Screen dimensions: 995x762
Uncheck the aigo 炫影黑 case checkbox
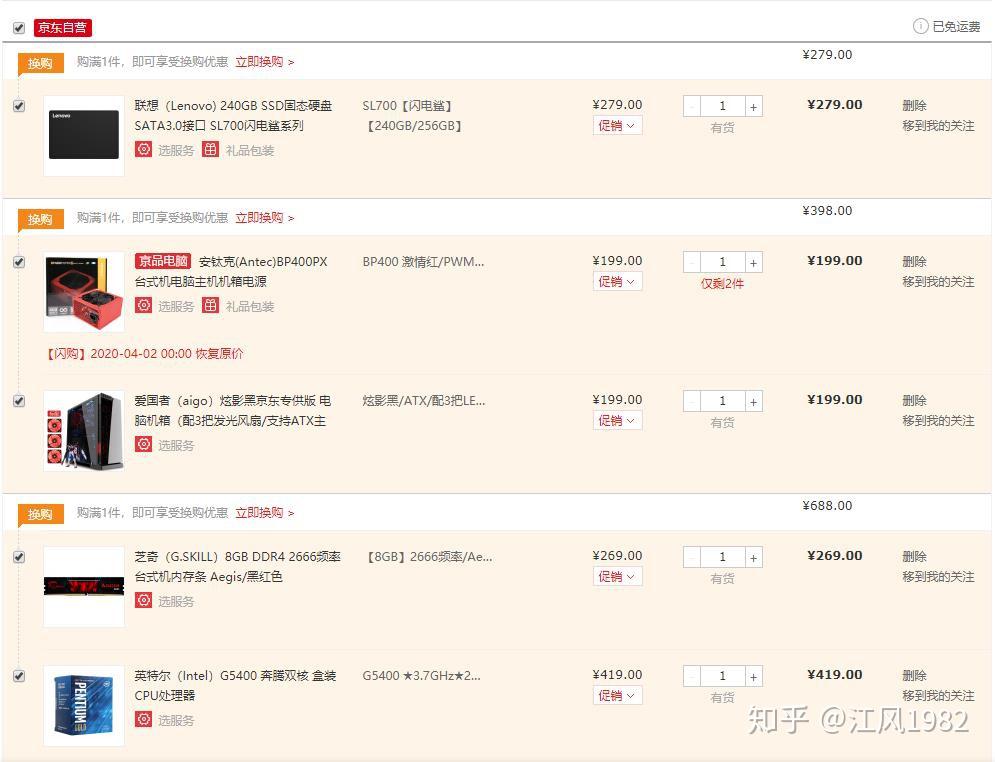point(19,401)
